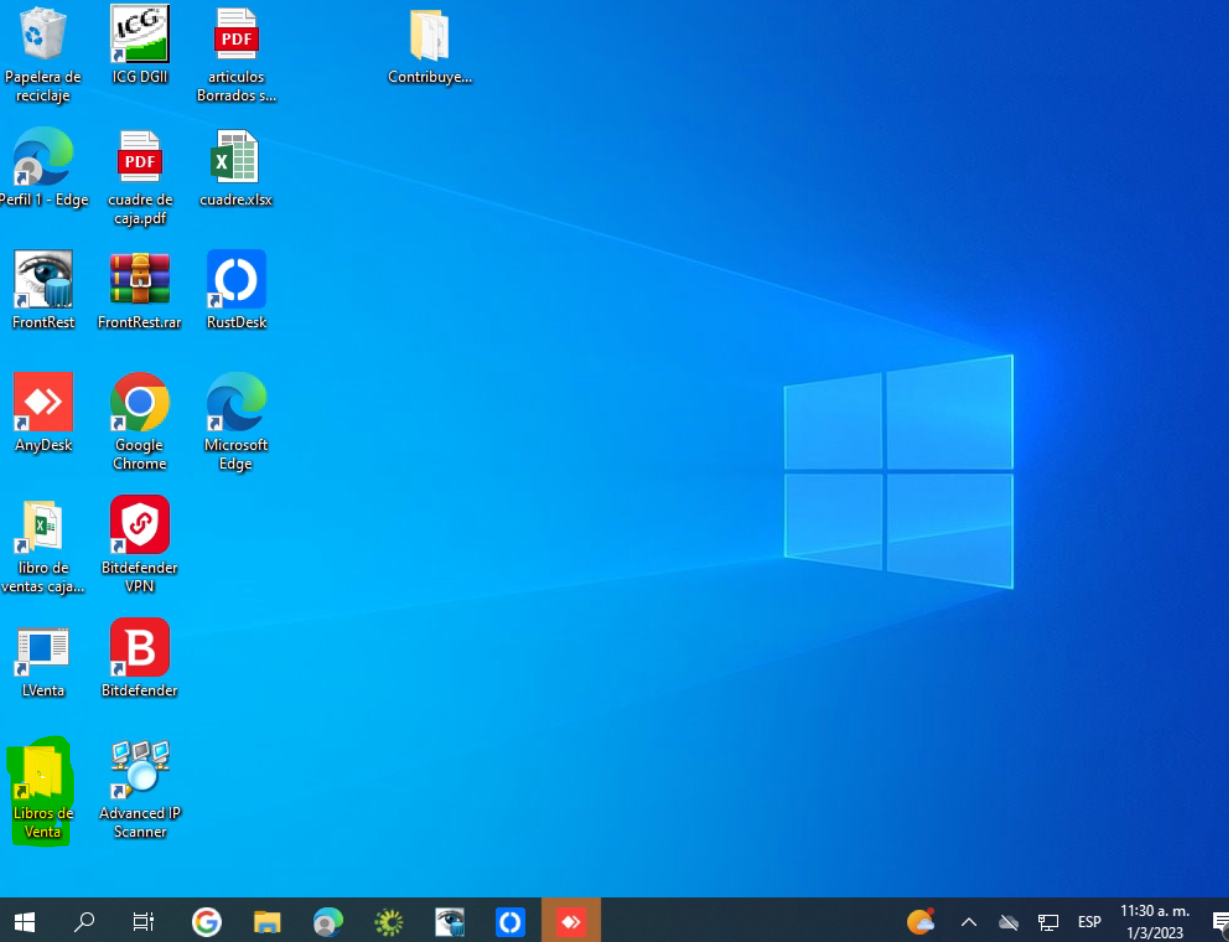Image resolution: width=1229 pixels, height=942 pixels.
Task: Change ESP input language indicator
Action: pyautogui.click(x=1089, y=921)
